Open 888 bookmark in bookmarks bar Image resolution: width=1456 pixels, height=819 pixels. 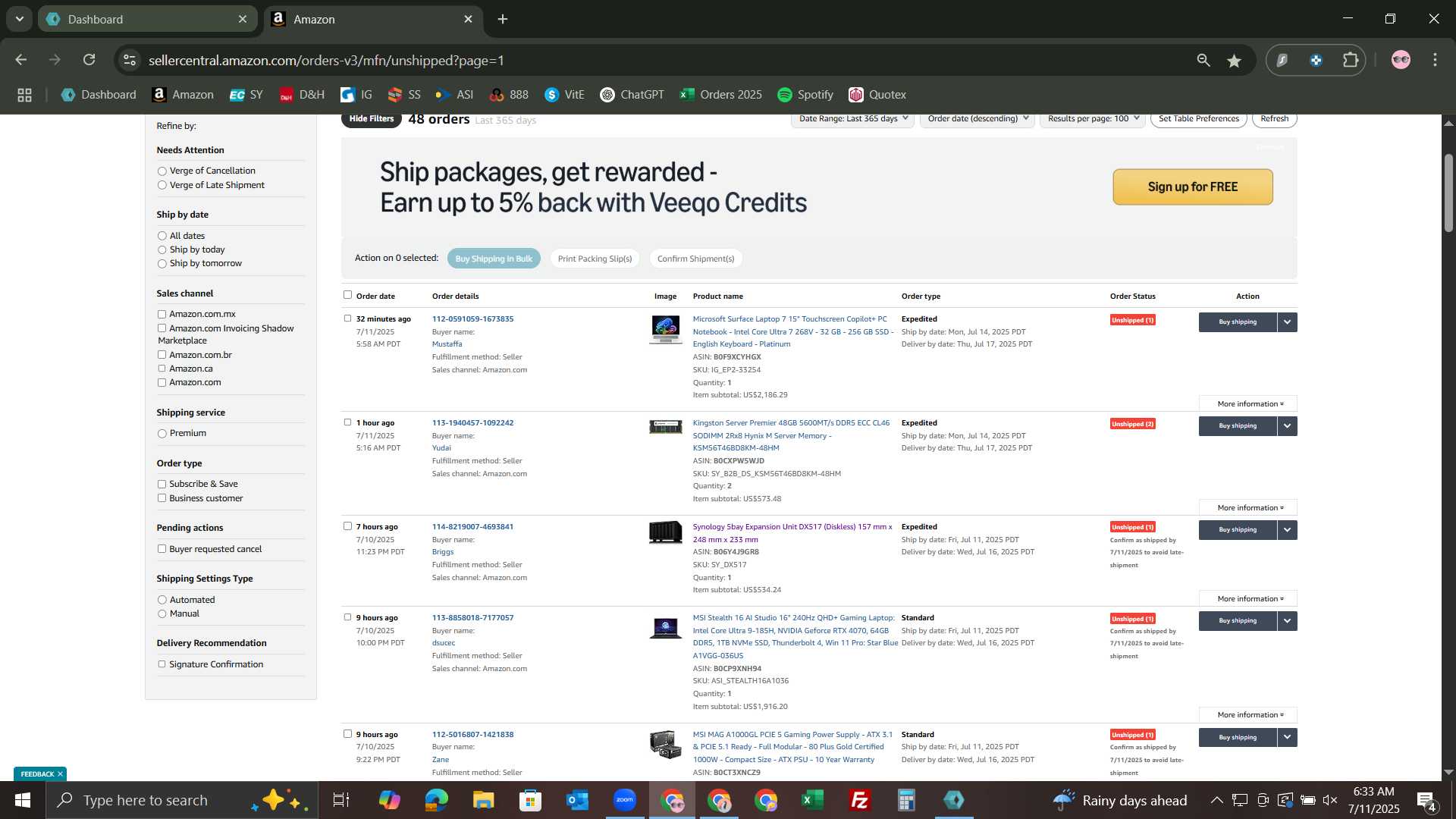(x=509, y=95)
